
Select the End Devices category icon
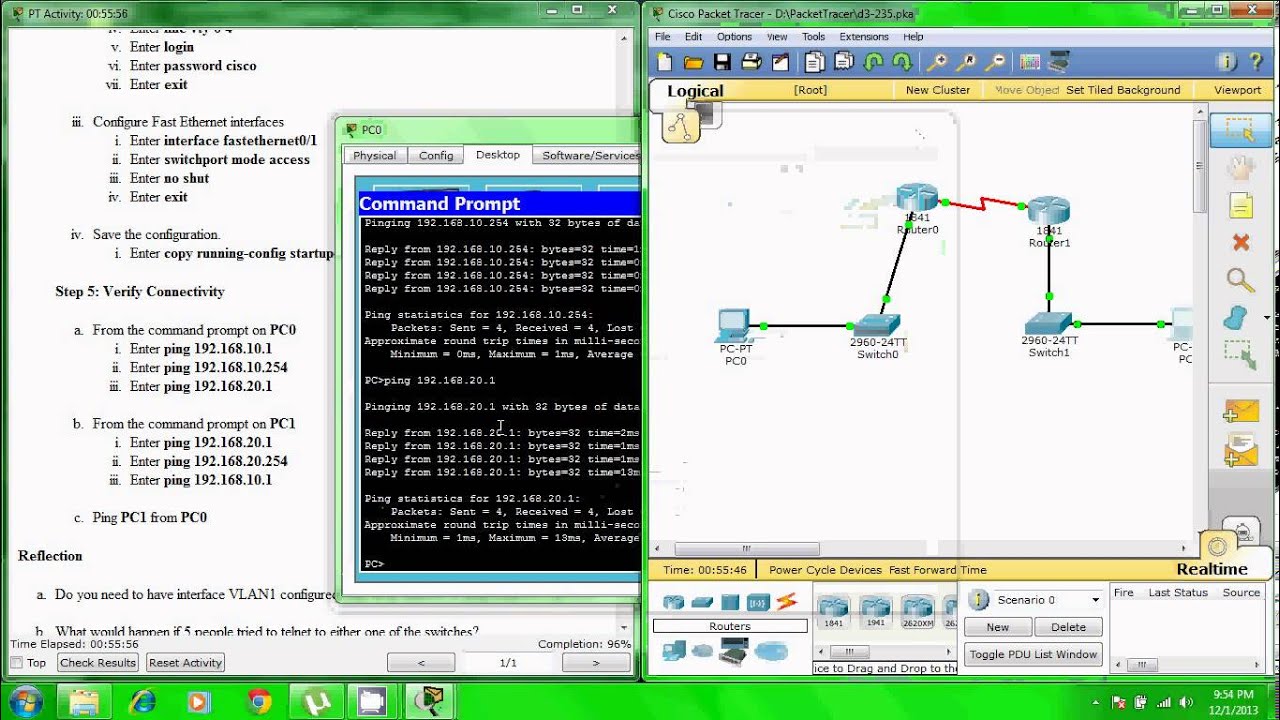pos(673,652)
